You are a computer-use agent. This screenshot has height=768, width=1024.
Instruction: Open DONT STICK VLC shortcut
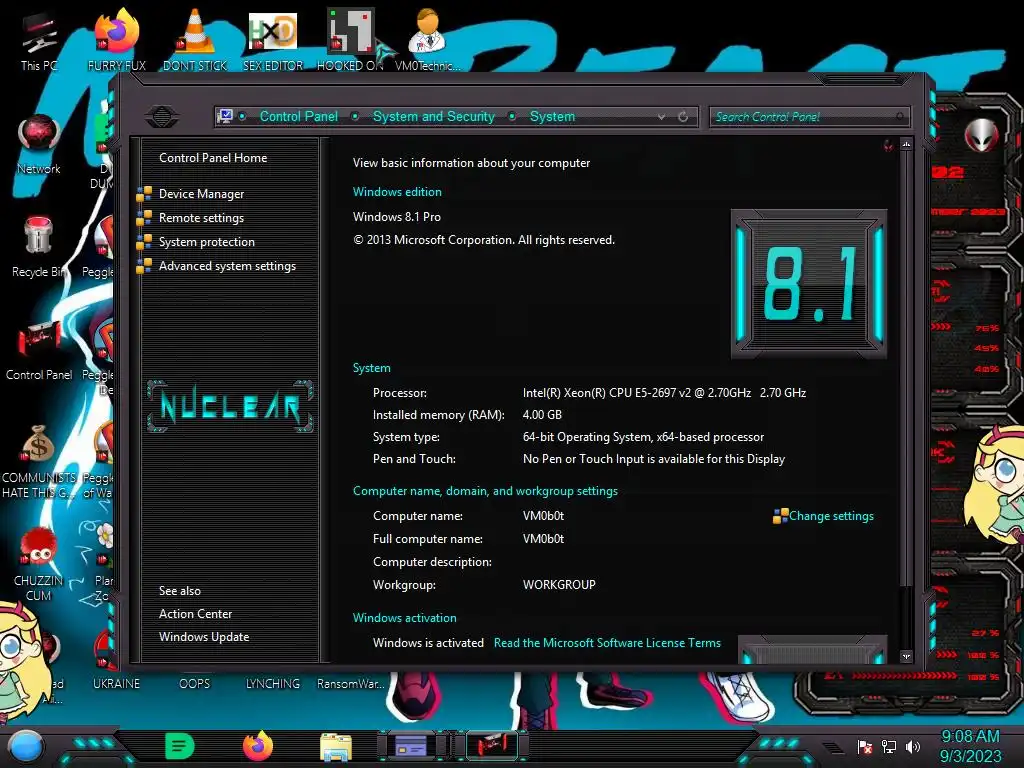pos(195,41)
